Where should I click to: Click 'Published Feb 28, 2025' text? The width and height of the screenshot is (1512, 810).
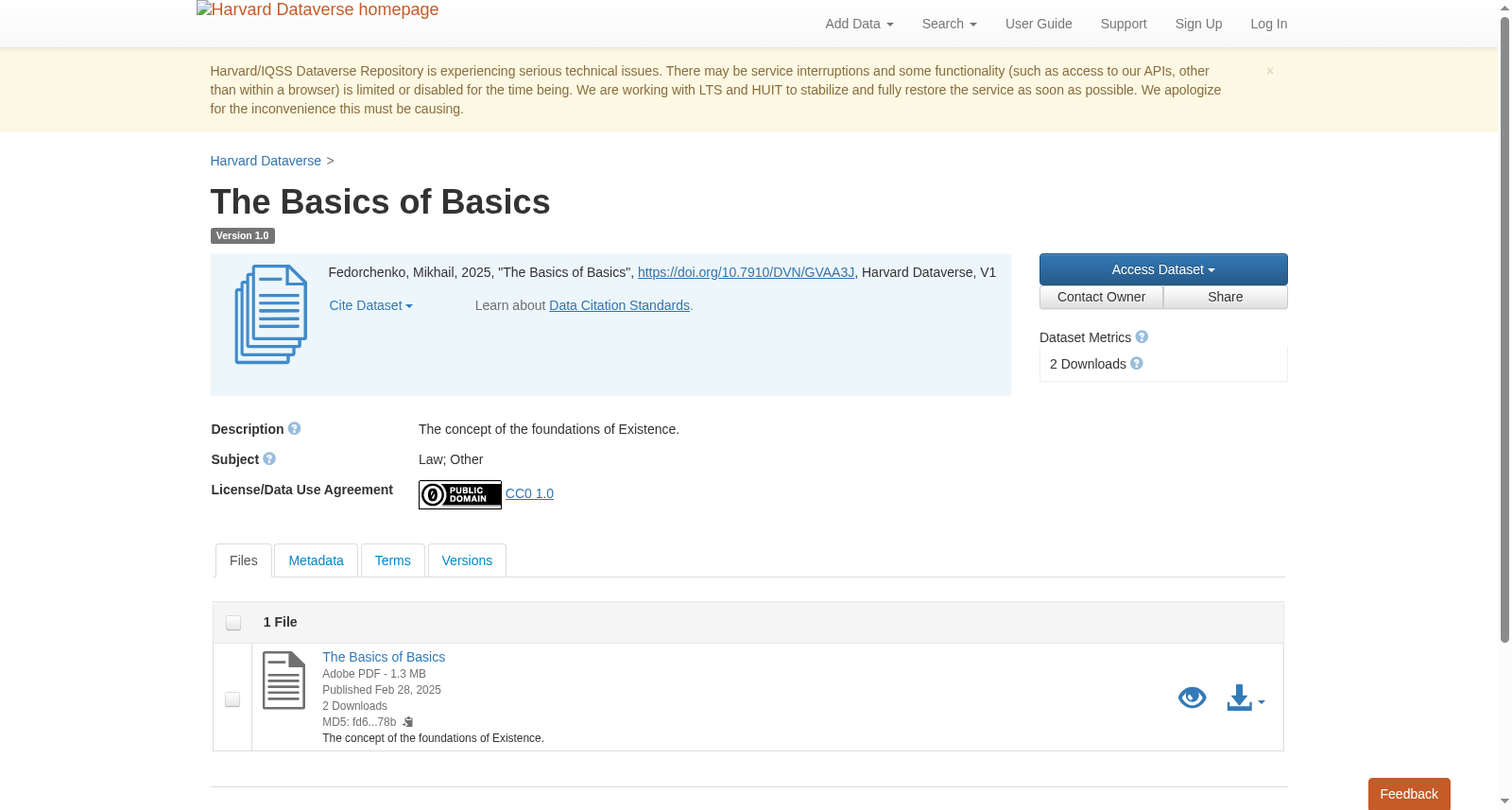pos(382,690)
